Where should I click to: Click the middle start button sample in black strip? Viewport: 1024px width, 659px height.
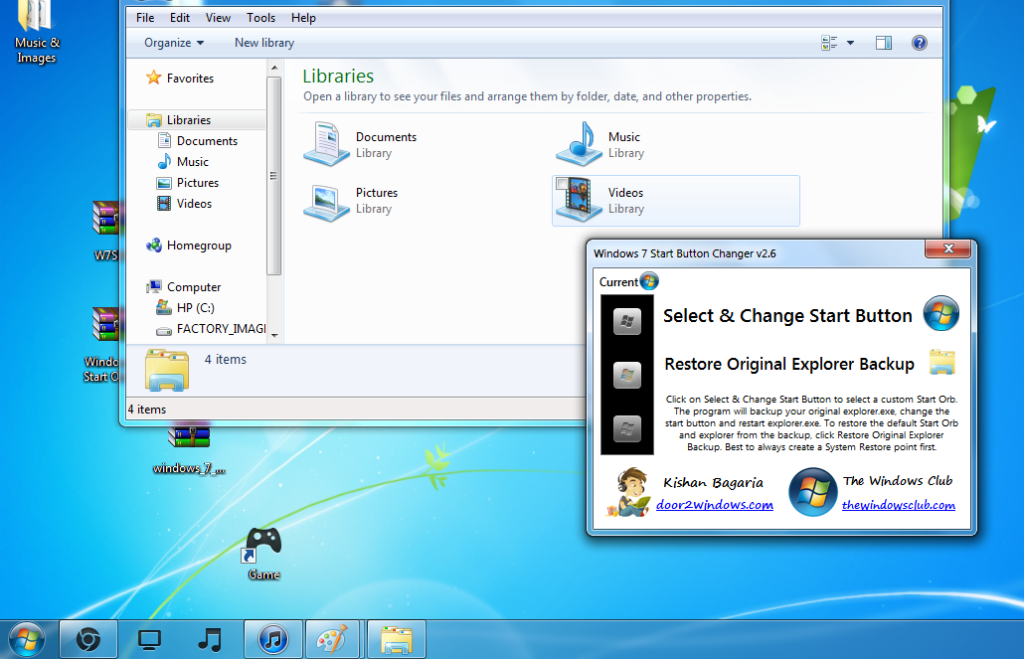627,375
